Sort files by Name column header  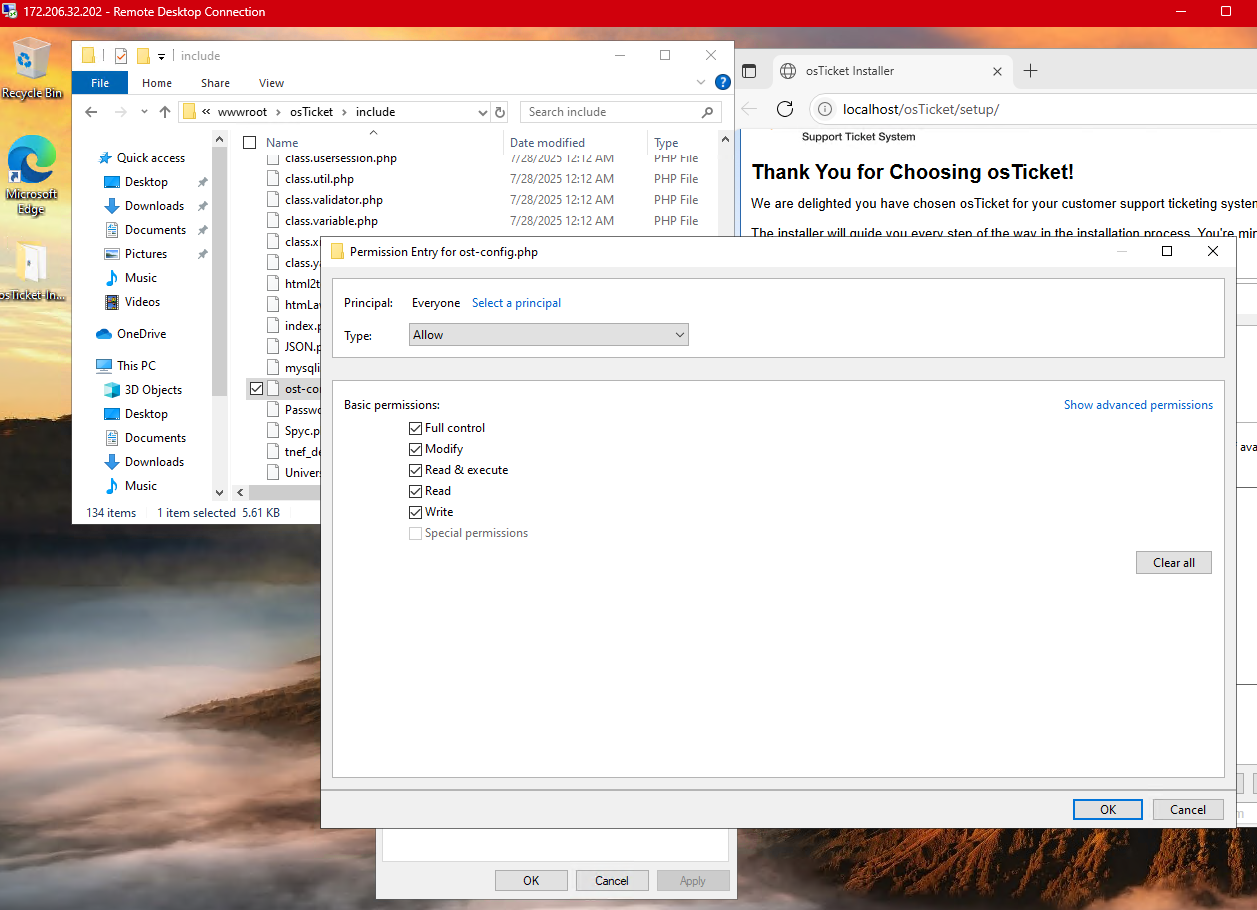click(282, 143)
